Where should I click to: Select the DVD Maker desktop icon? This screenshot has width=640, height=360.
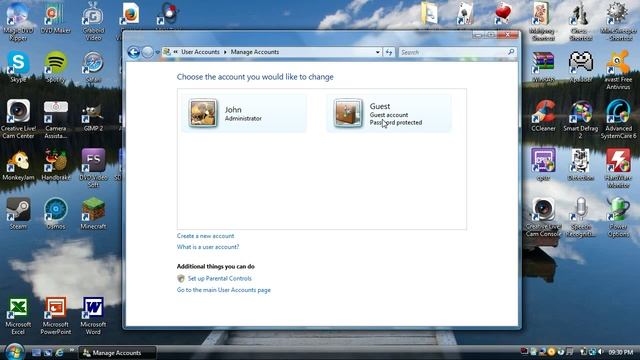pyautogui.click(x=56, y=18)
